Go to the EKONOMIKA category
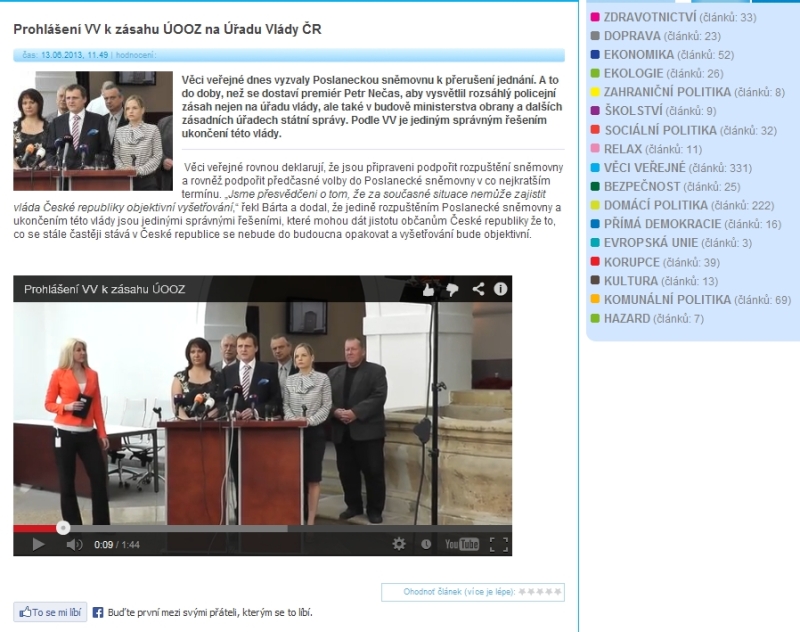The image size is (800, 632). tap(639, 54)
